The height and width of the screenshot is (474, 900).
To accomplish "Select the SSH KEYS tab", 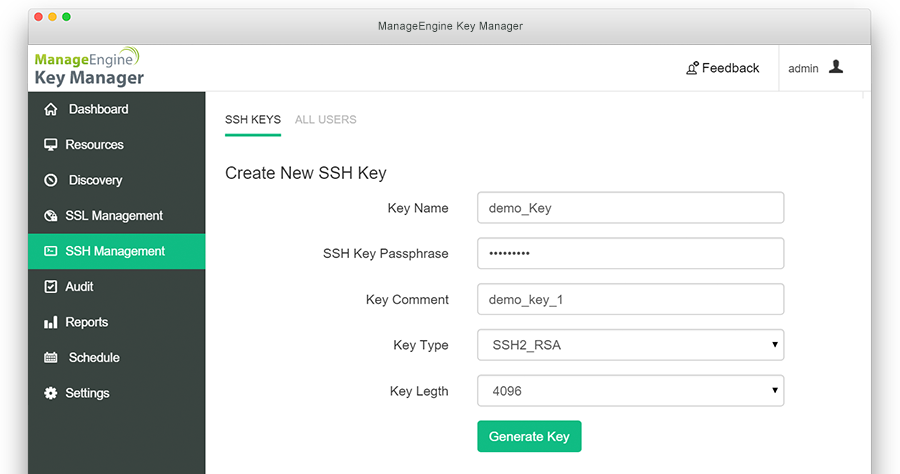I will pos(253,120).
